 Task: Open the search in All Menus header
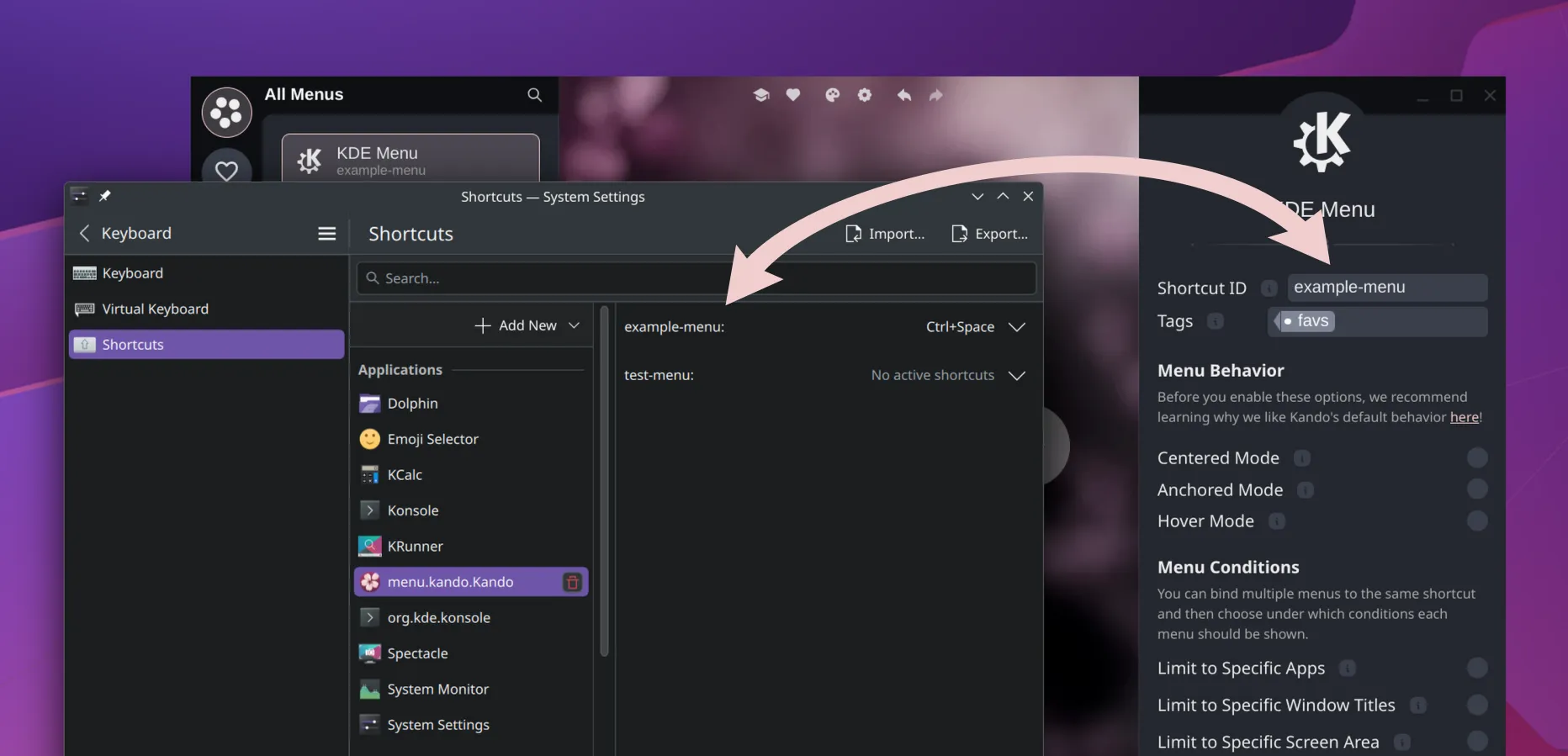534,95
